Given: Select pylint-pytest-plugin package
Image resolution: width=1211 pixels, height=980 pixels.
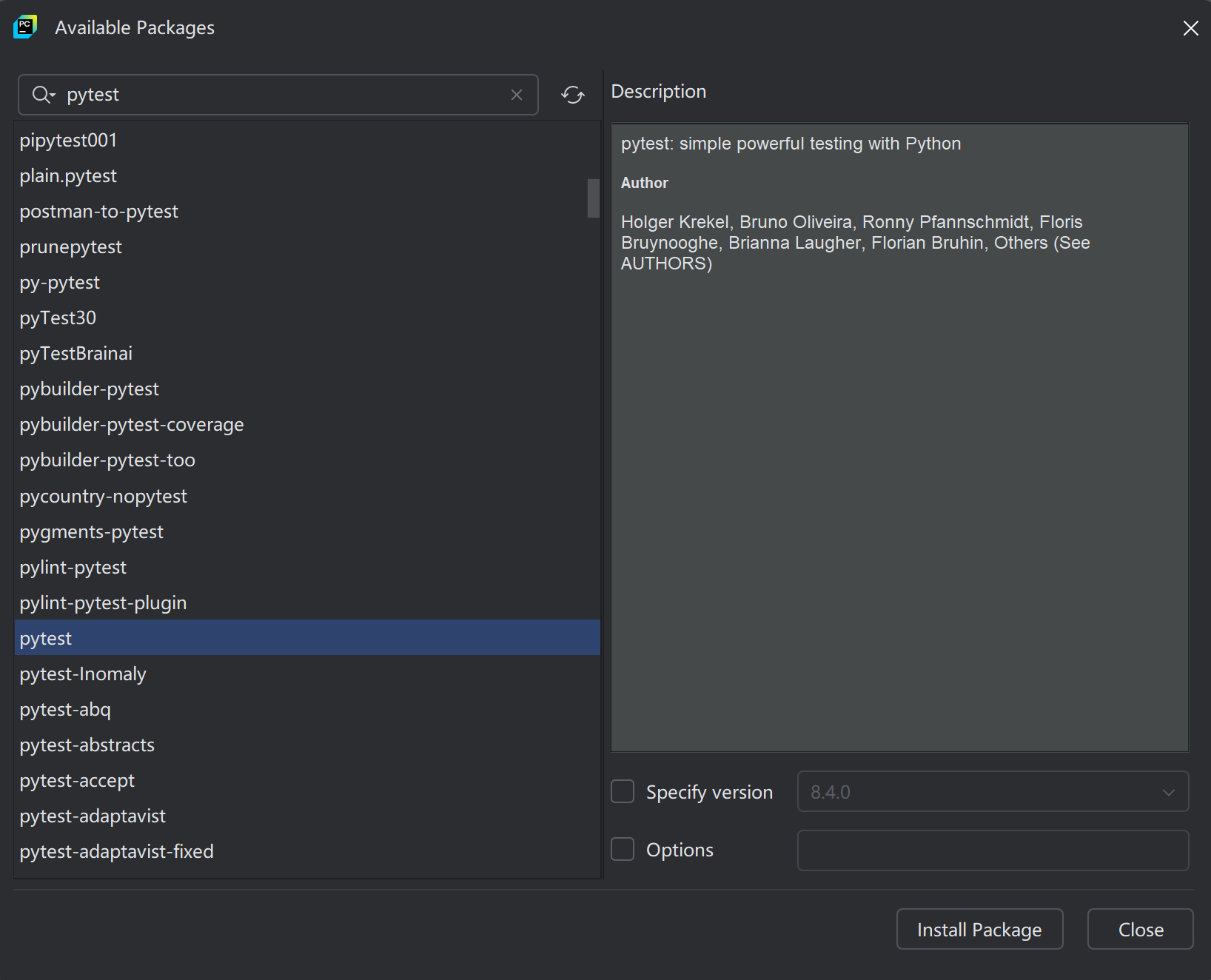Looking at the screenshot, I should [307, 603].
